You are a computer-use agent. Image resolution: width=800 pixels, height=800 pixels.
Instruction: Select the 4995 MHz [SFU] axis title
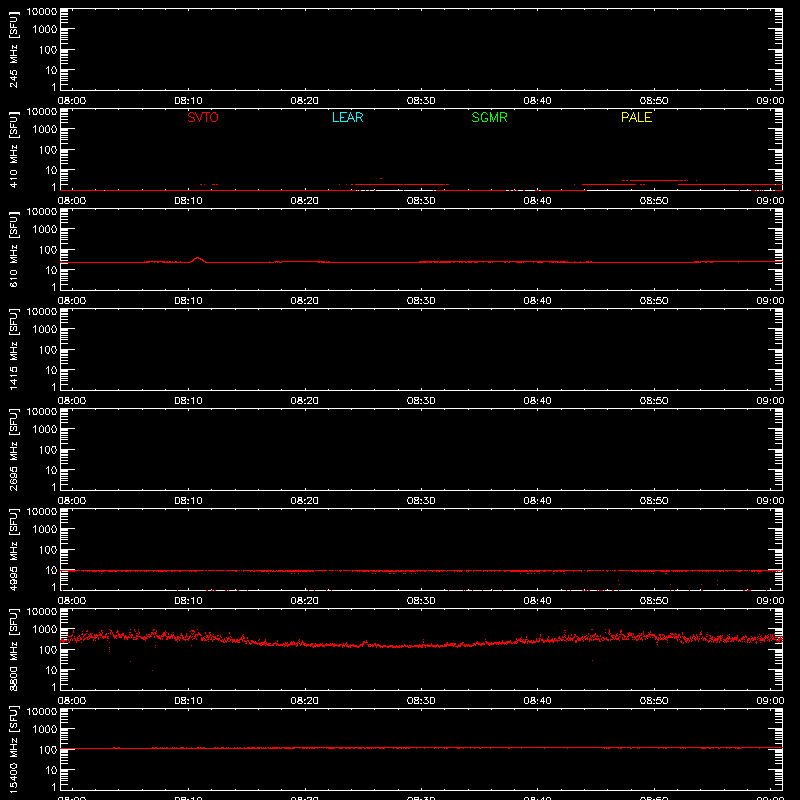[x=13, y=549]
